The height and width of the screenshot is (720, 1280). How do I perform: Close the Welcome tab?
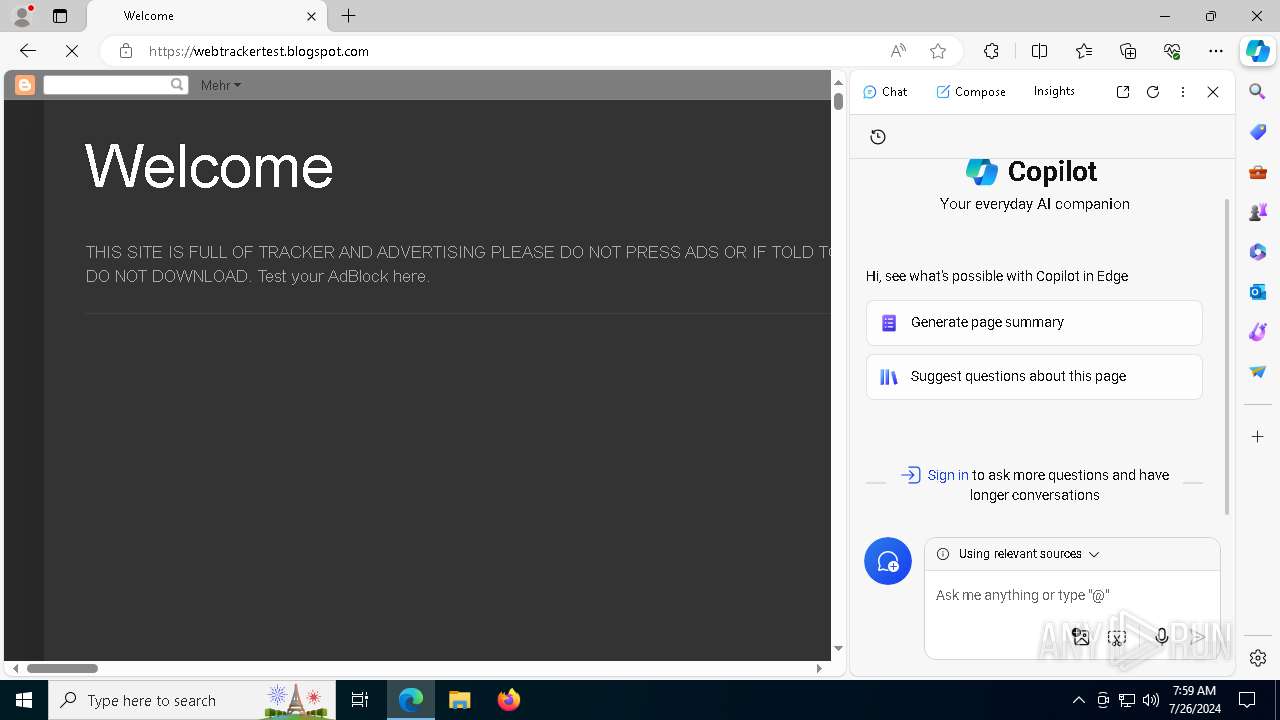click(x=311, y=16)
